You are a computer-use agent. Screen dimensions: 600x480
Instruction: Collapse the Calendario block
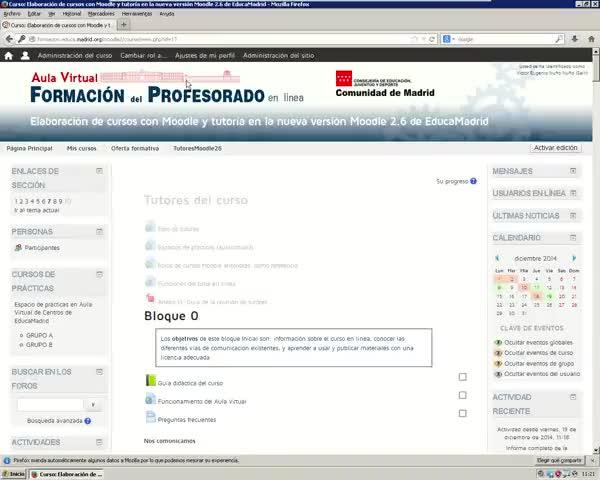point(573,237)
